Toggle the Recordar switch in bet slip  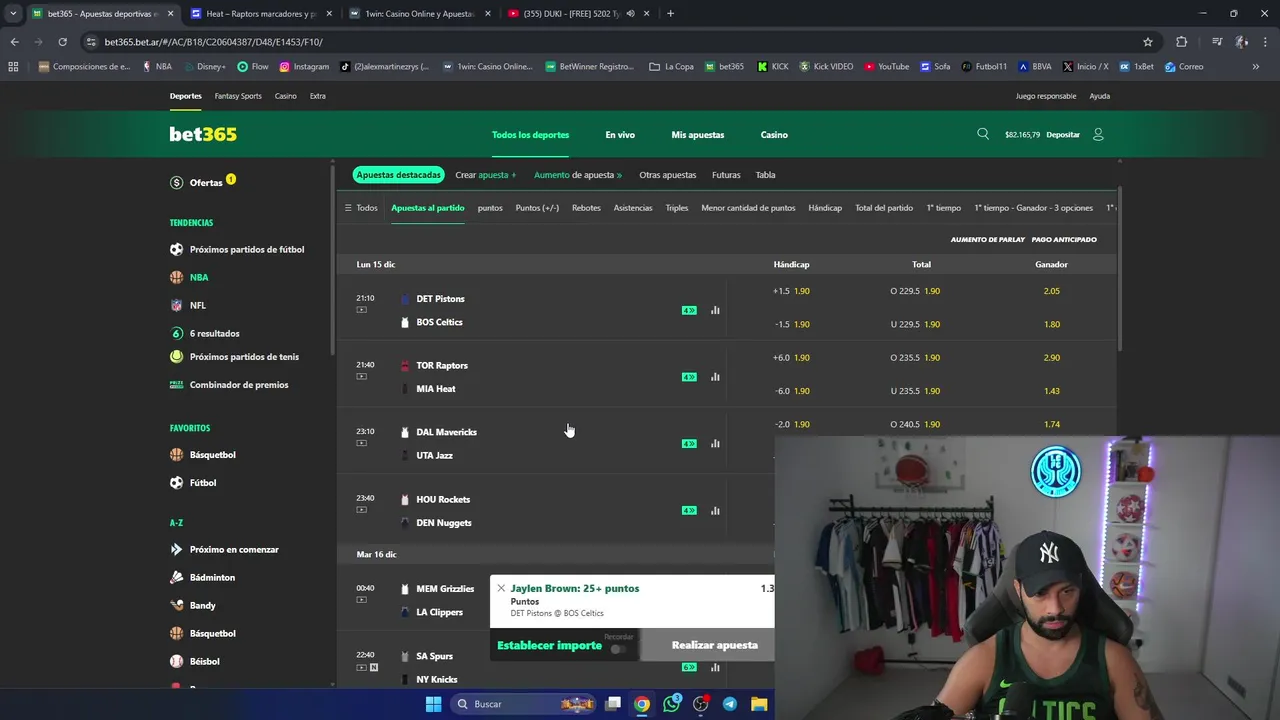[x=618, y=649]
